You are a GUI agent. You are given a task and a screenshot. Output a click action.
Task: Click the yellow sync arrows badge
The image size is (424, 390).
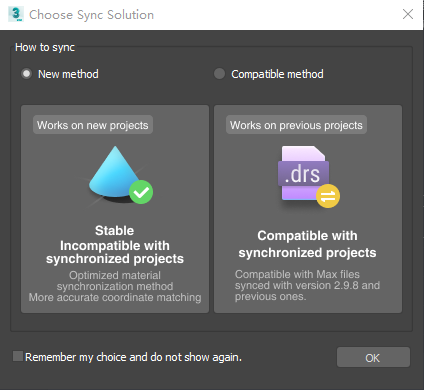(328, 196)
